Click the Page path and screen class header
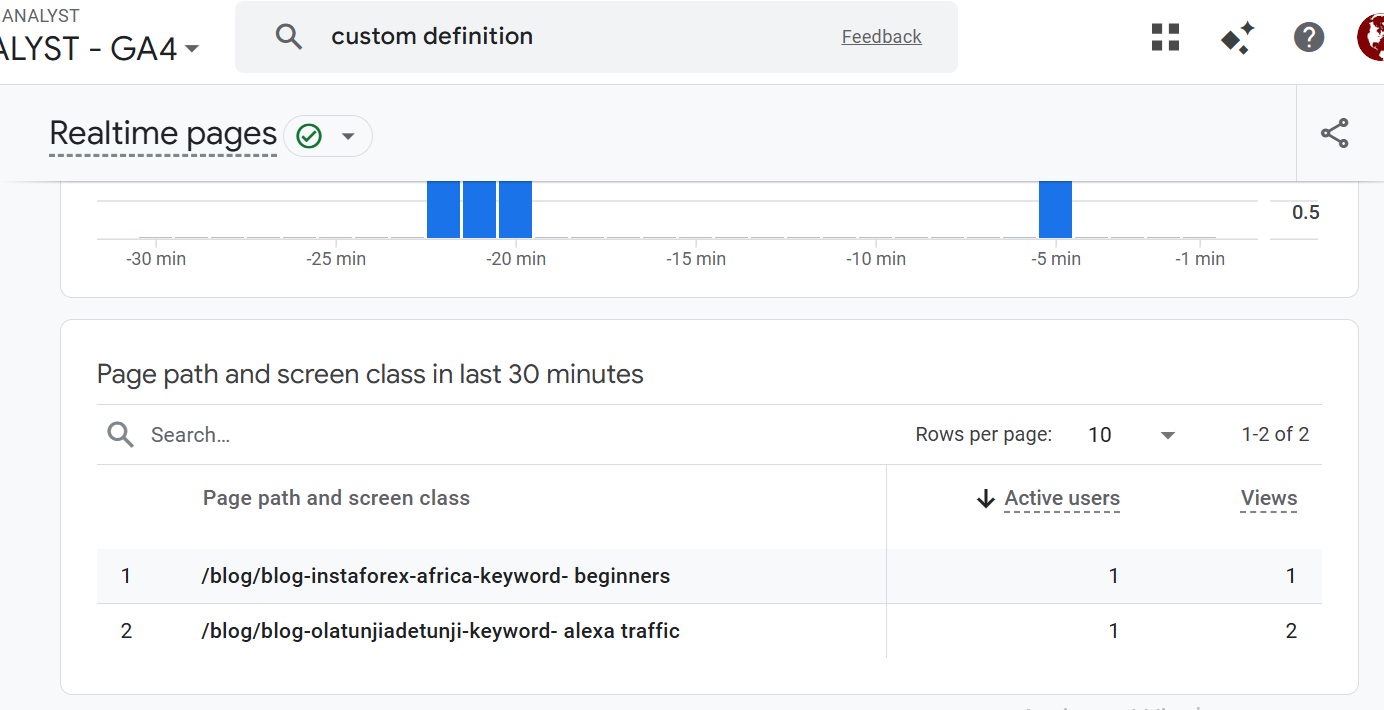Image resolution: width=1384 pixels, height=710 pixels. (336, 498)
